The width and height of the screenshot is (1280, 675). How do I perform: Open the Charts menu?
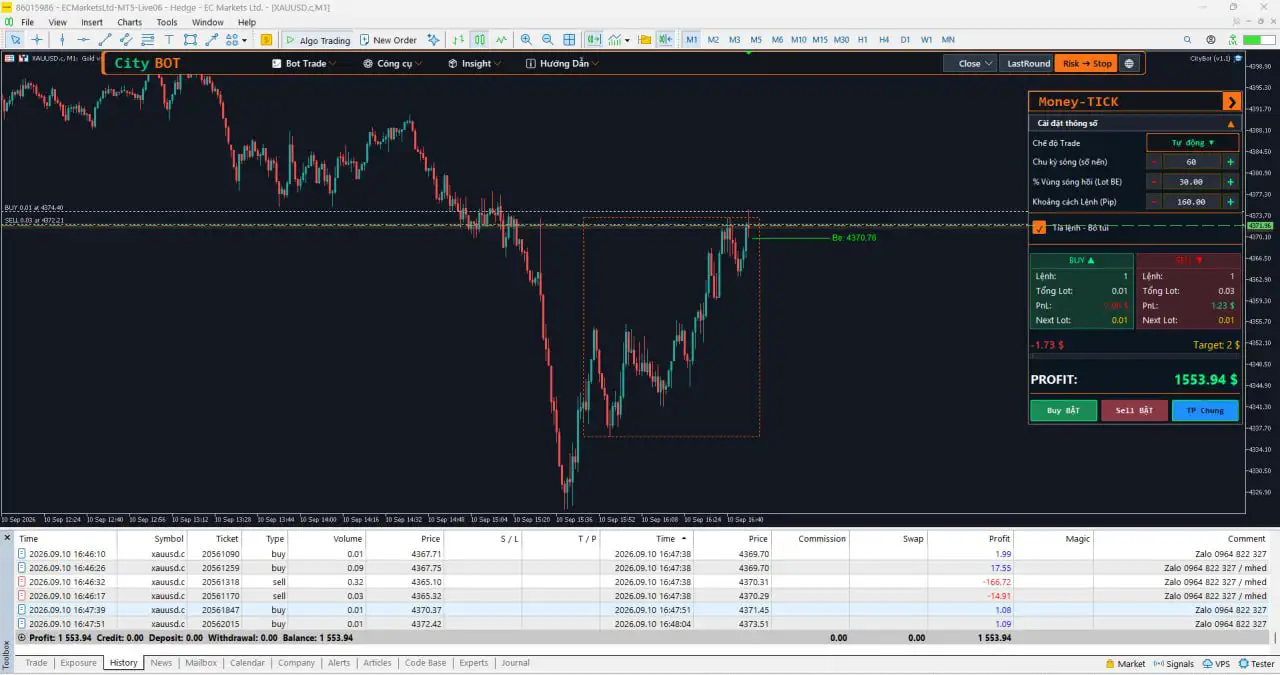[x=129, y=22]
